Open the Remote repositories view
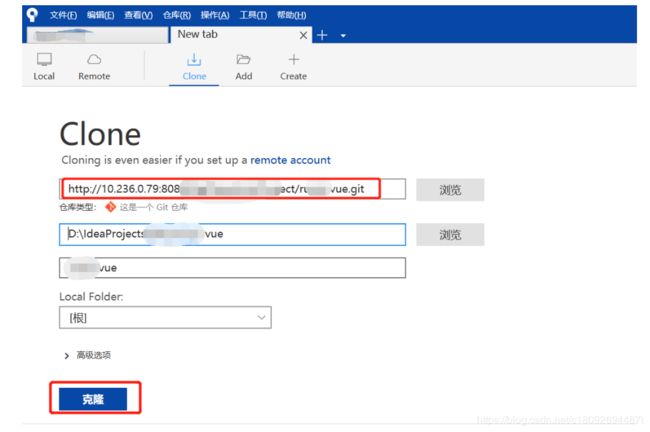650x432 pixels. click(94, 66)
